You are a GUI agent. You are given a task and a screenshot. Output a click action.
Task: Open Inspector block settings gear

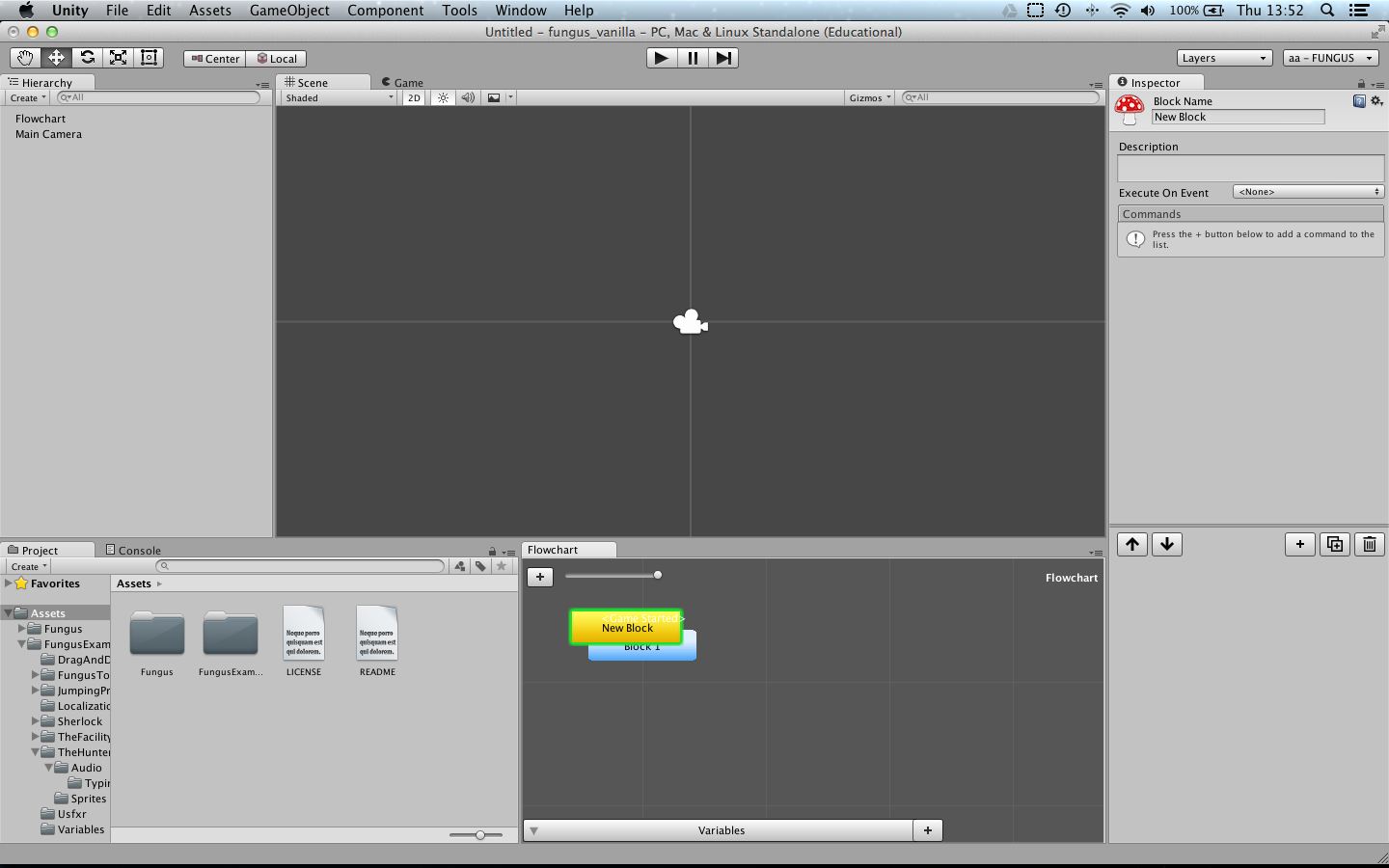[1376, 101]
